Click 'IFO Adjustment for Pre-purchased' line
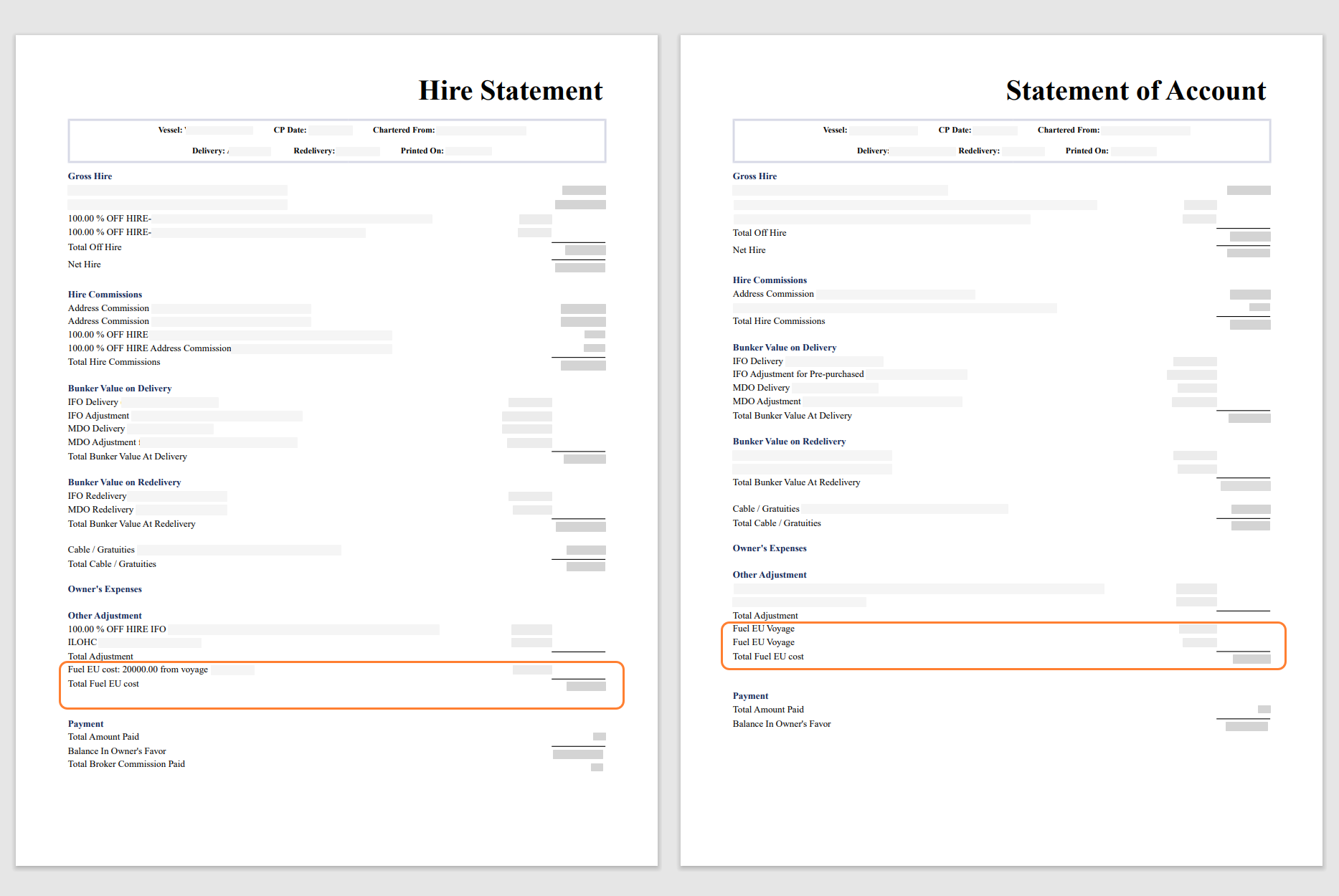The image size is (1339, 896). [798, 374]
